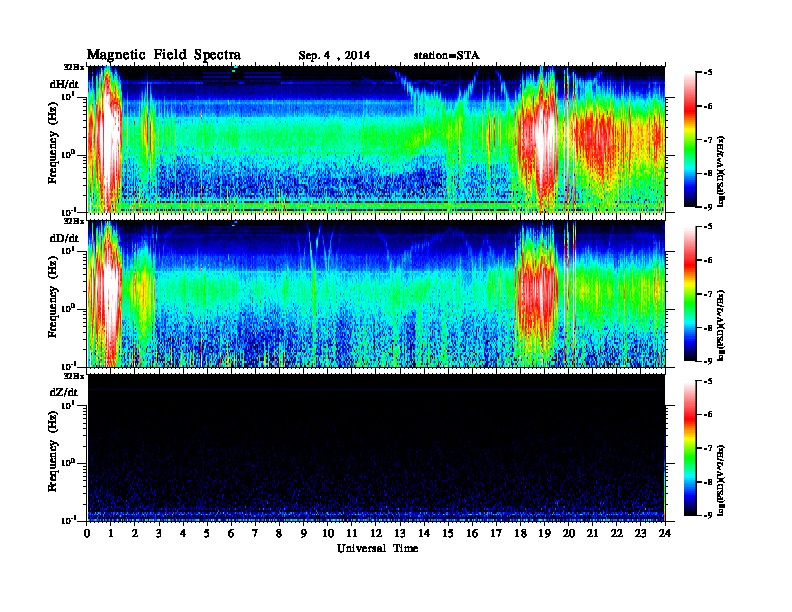
Task: Click hour label 16 on the time axis
Action: point(472,533)
